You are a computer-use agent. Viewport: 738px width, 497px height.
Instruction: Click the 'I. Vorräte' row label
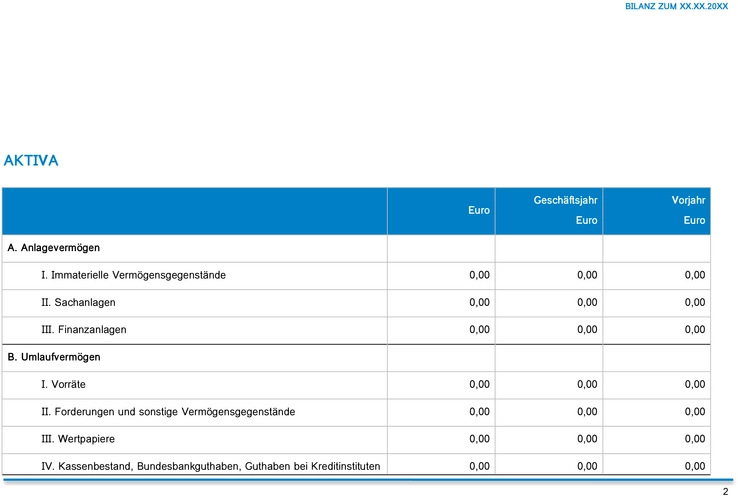pos(63,384)
